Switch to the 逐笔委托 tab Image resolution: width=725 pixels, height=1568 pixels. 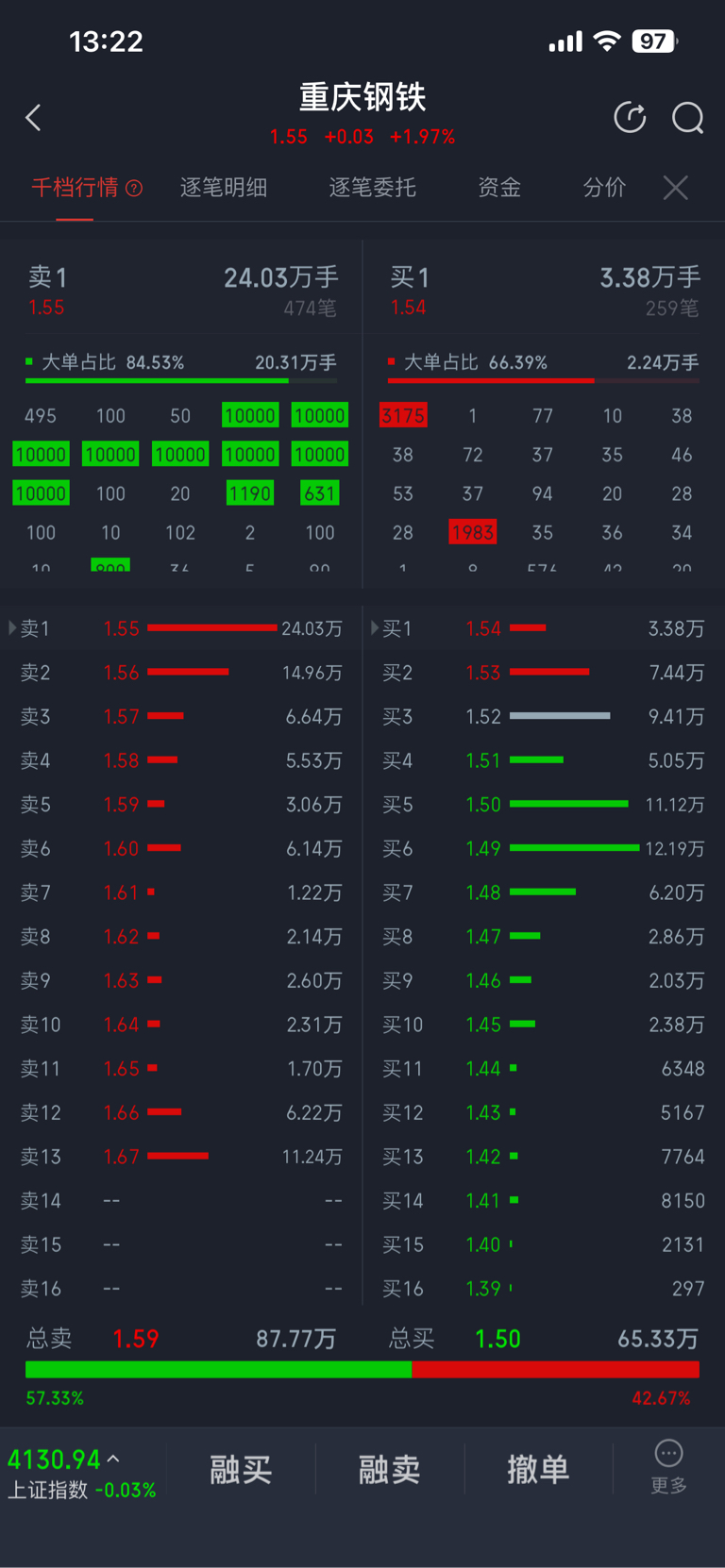(372, 188)
